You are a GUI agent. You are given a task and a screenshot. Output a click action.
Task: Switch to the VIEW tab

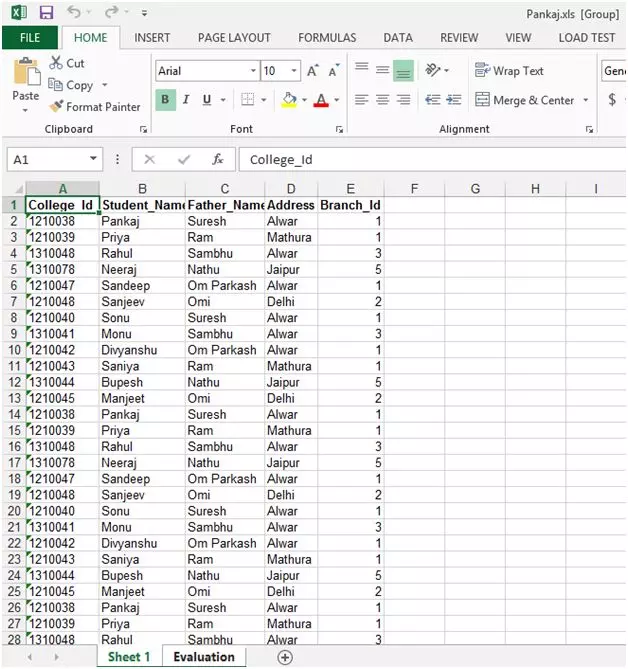[x=518, y=38]
